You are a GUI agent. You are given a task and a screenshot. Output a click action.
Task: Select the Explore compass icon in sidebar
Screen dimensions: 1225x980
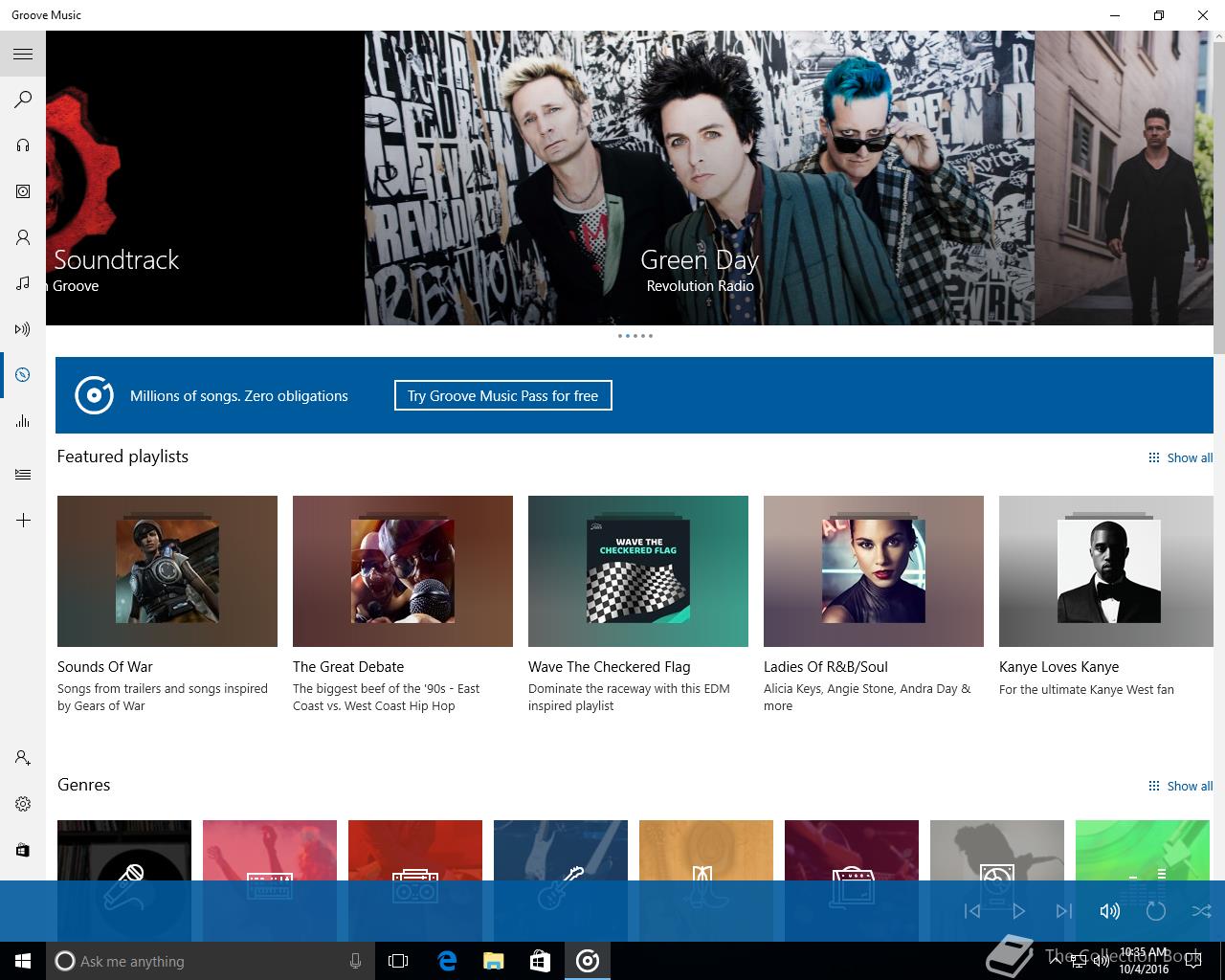pyautogui.click(x=23, y=375)
